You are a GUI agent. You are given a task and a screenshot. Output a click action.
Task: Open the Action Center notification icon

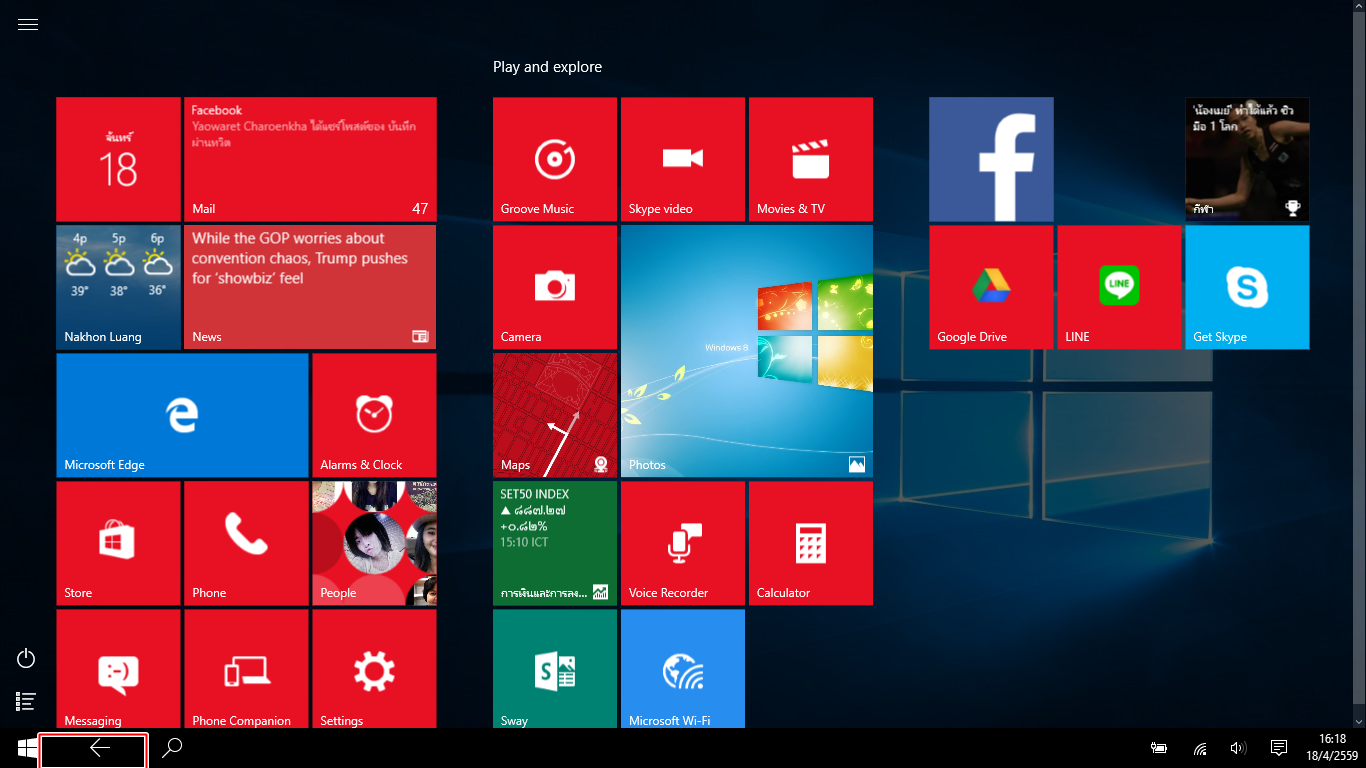[1278, 748]
